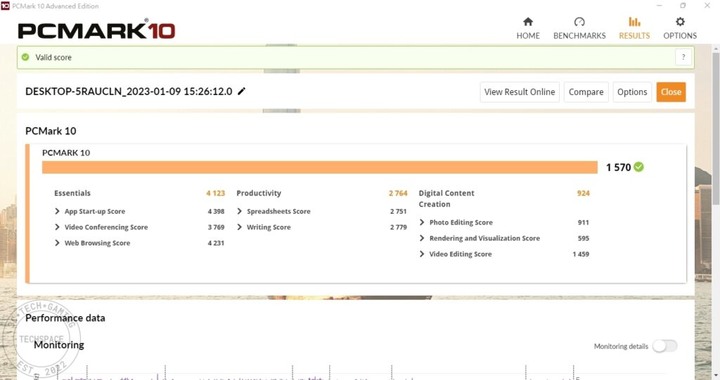The width and height of the screenshot is (720, 380).
Task: Restore down the PCMark 10 window
Action: tap(683, 6)
